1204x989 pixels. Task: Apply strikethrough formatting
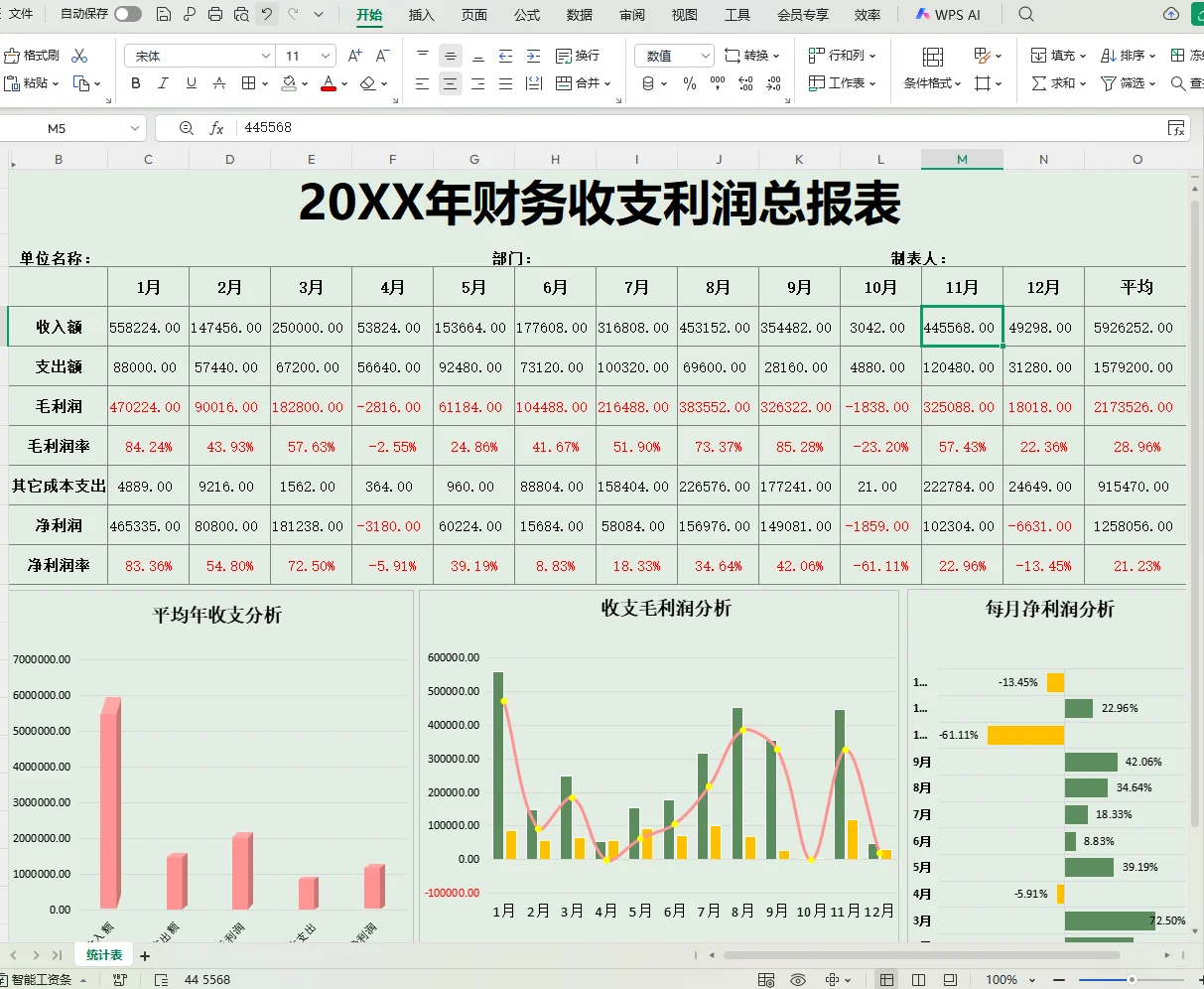(x=218, y=83)
